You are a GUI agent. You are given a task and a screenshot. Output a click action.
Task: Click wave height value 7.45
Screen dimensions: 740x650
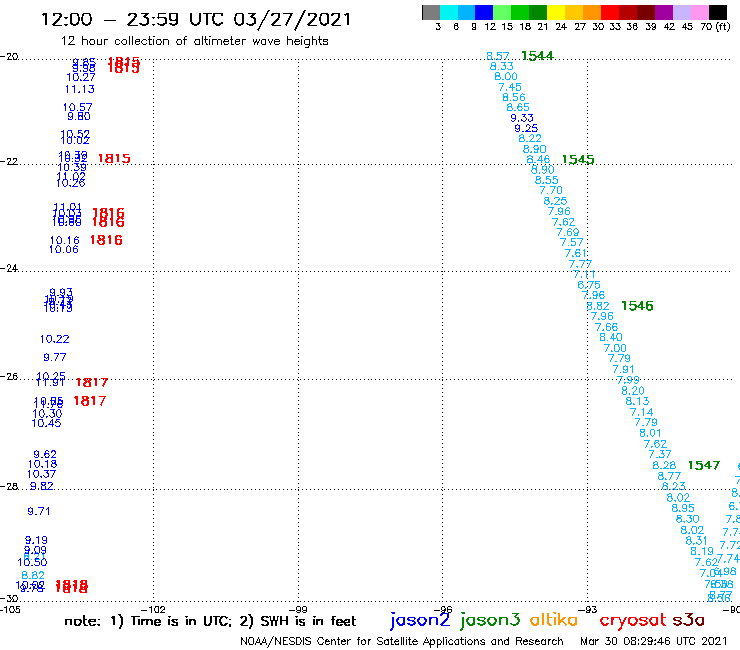[510, 87]
